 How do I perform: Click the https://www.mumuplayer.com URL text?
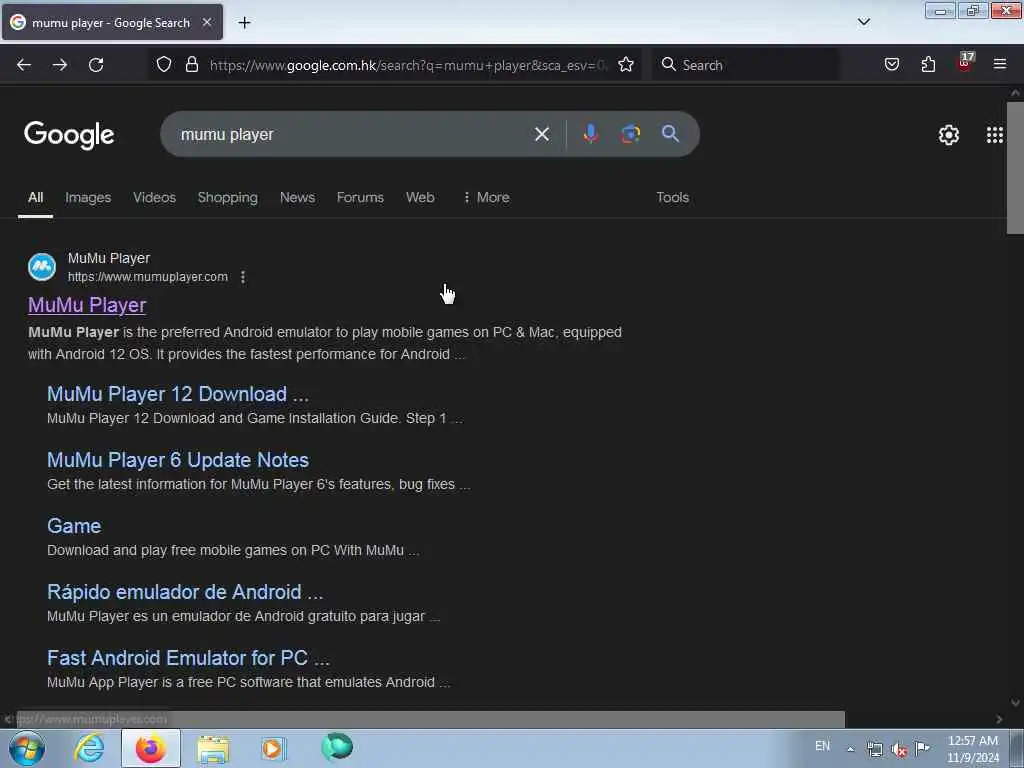pos(148,277)
